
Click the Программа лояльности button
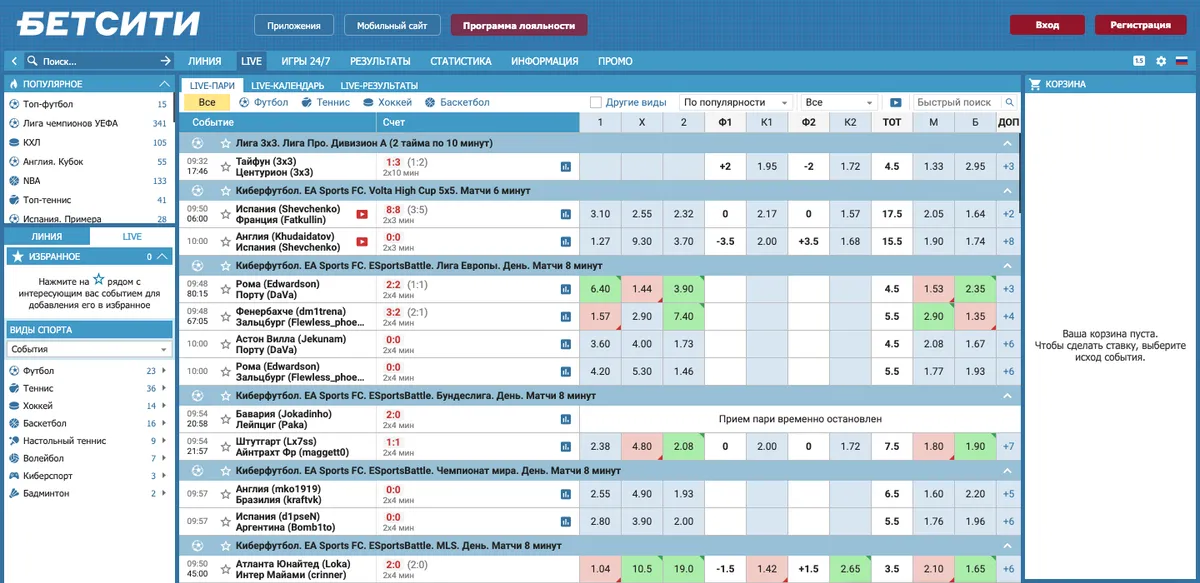pos(519,25)
